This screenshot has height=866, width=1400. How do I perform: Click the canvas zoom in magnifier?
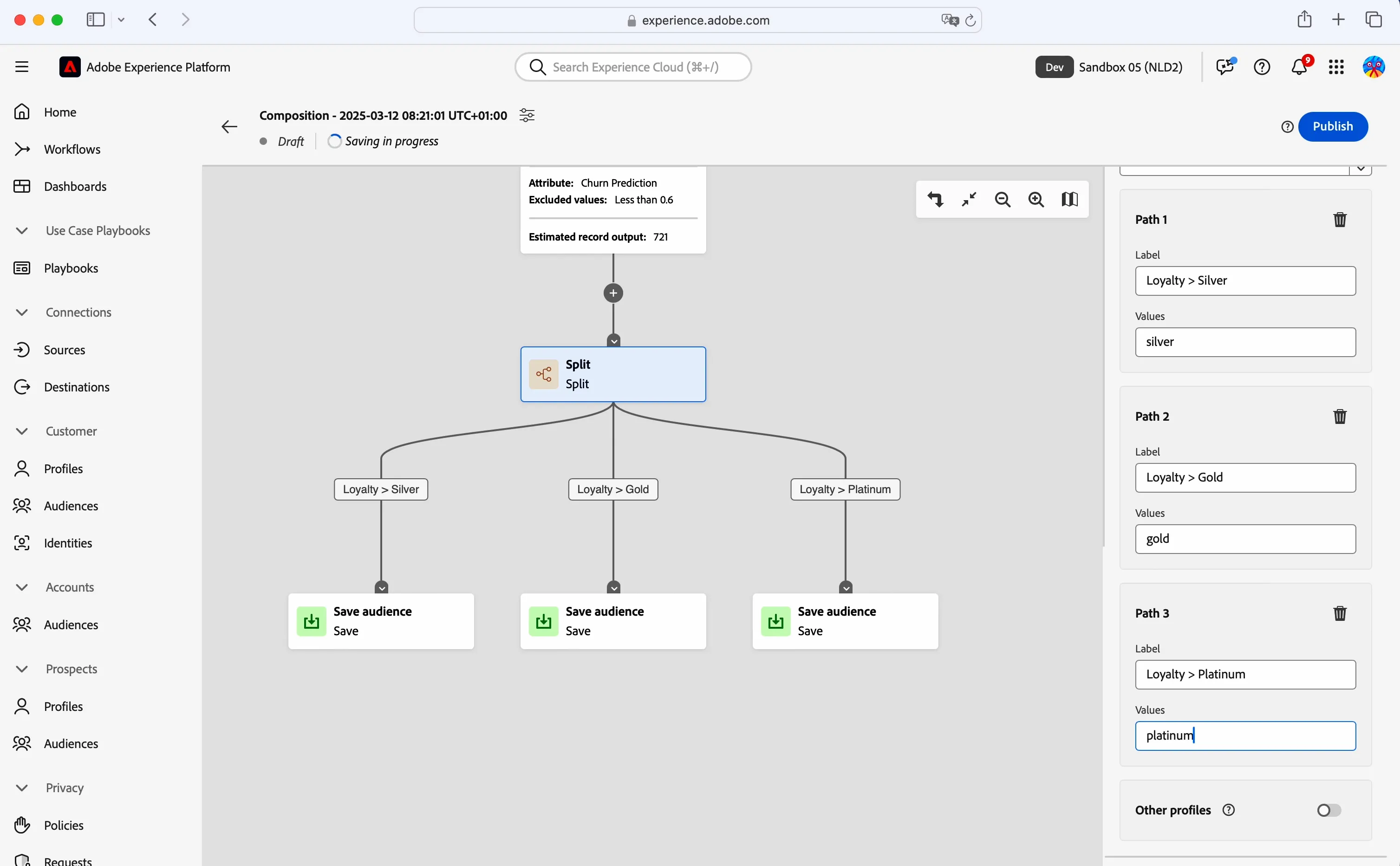pyautogui.click(x=1036, y=199)
